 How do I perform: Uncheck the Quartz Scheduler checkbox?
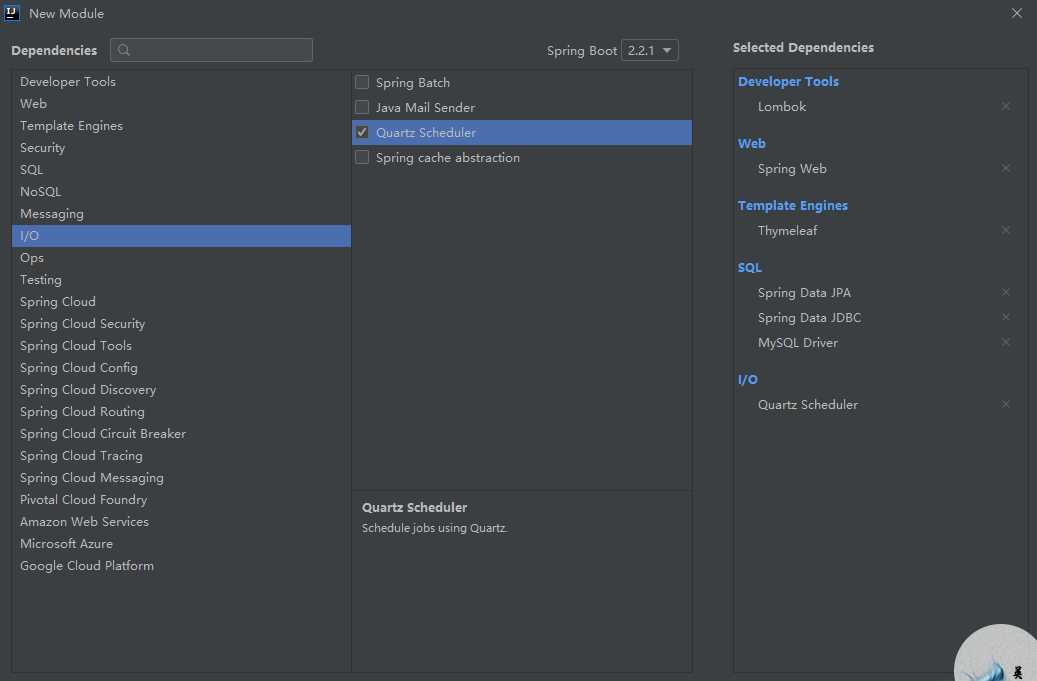(362, 132)
